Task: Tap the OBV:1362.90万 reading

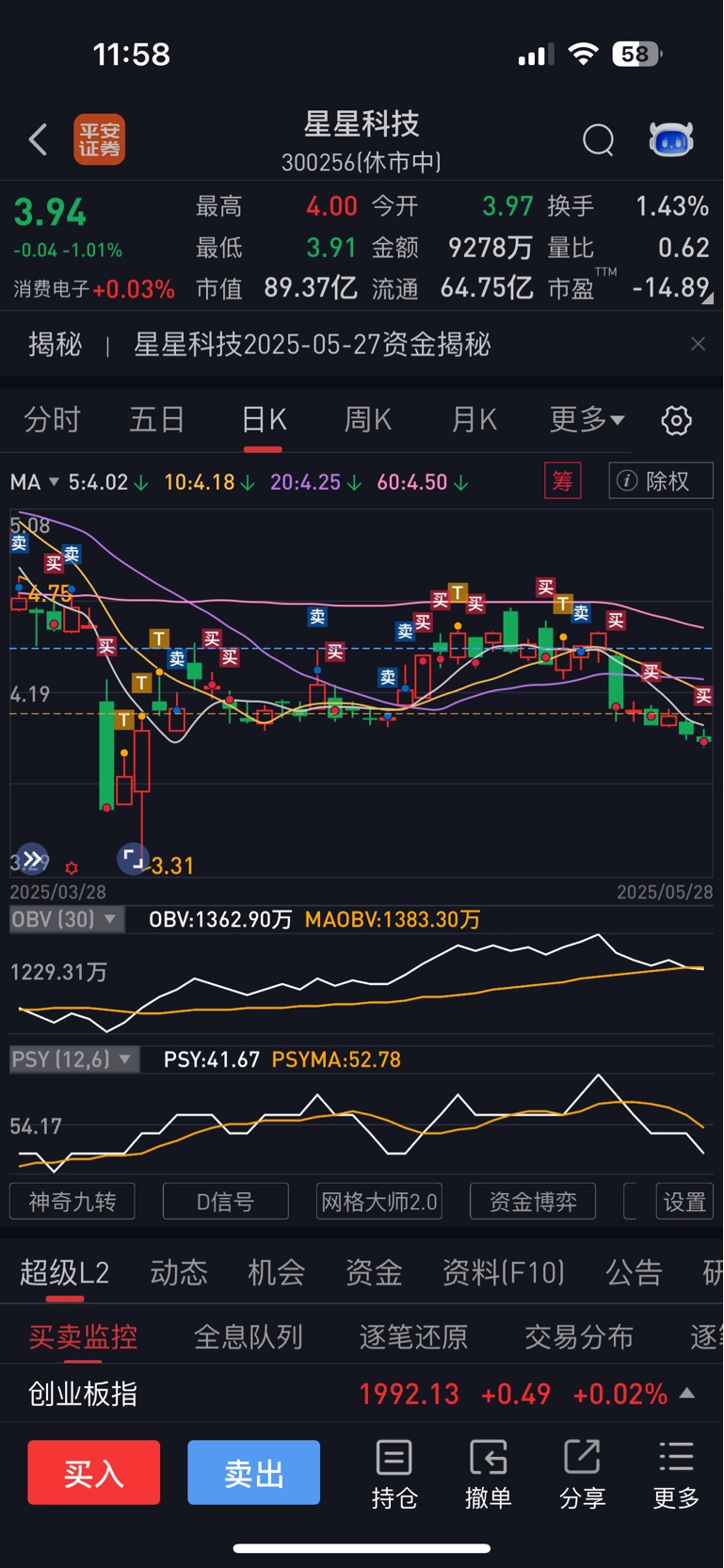Action: pyautogui.click(x=220, y=919)
